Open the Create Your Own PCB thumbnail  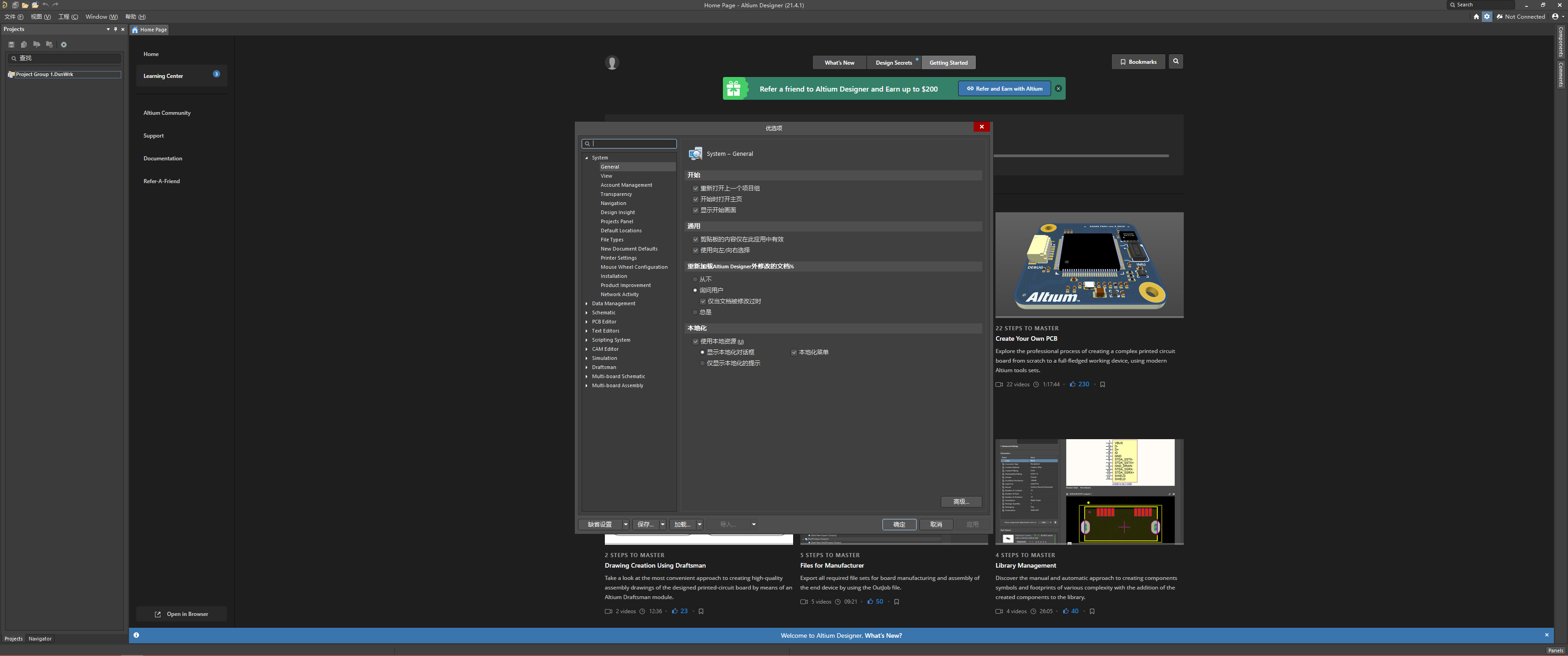point(1089,265)
